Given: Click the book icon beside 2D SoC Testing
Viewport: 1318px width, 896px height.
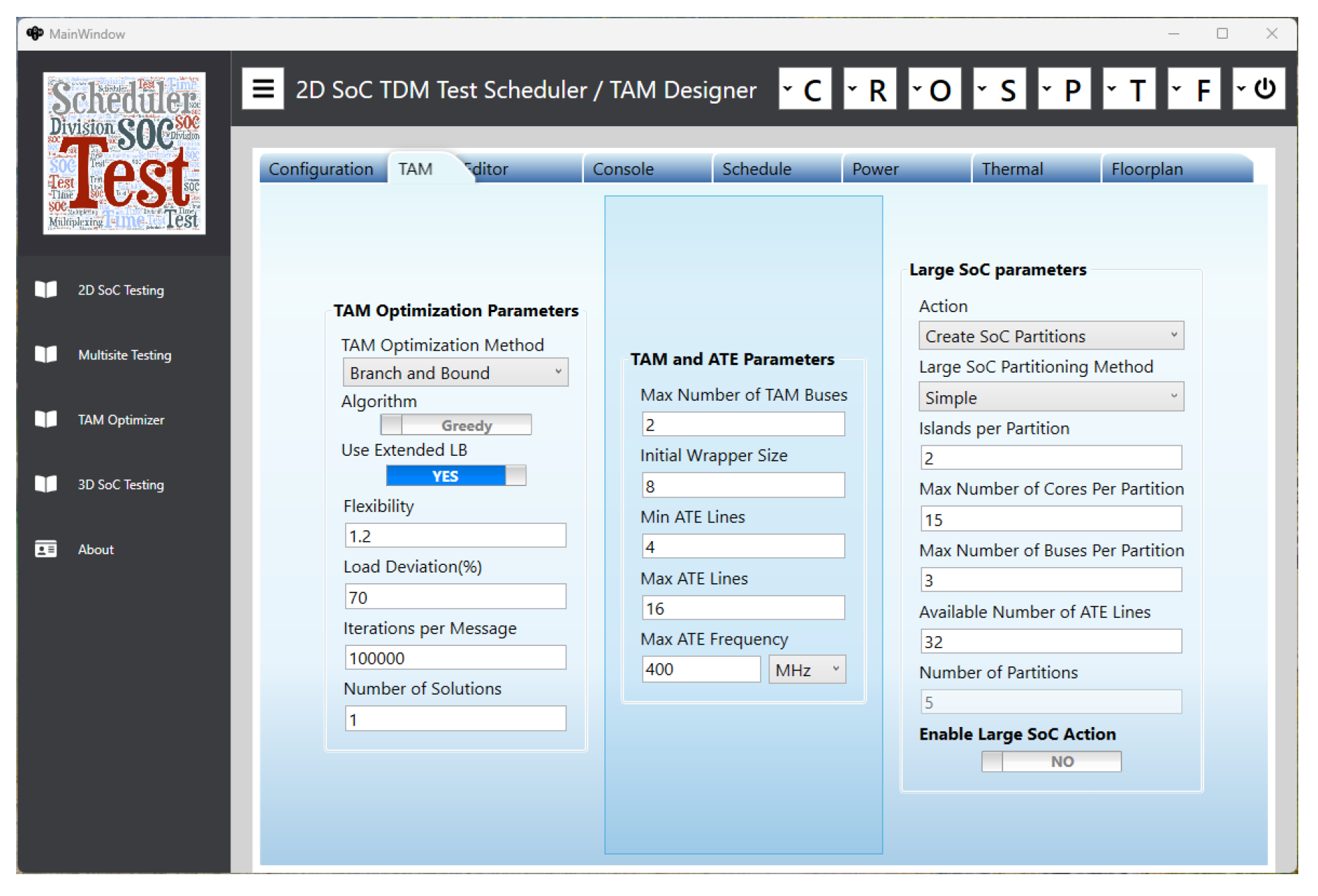Looking at the screenshot, I should [x=46, y=290].
